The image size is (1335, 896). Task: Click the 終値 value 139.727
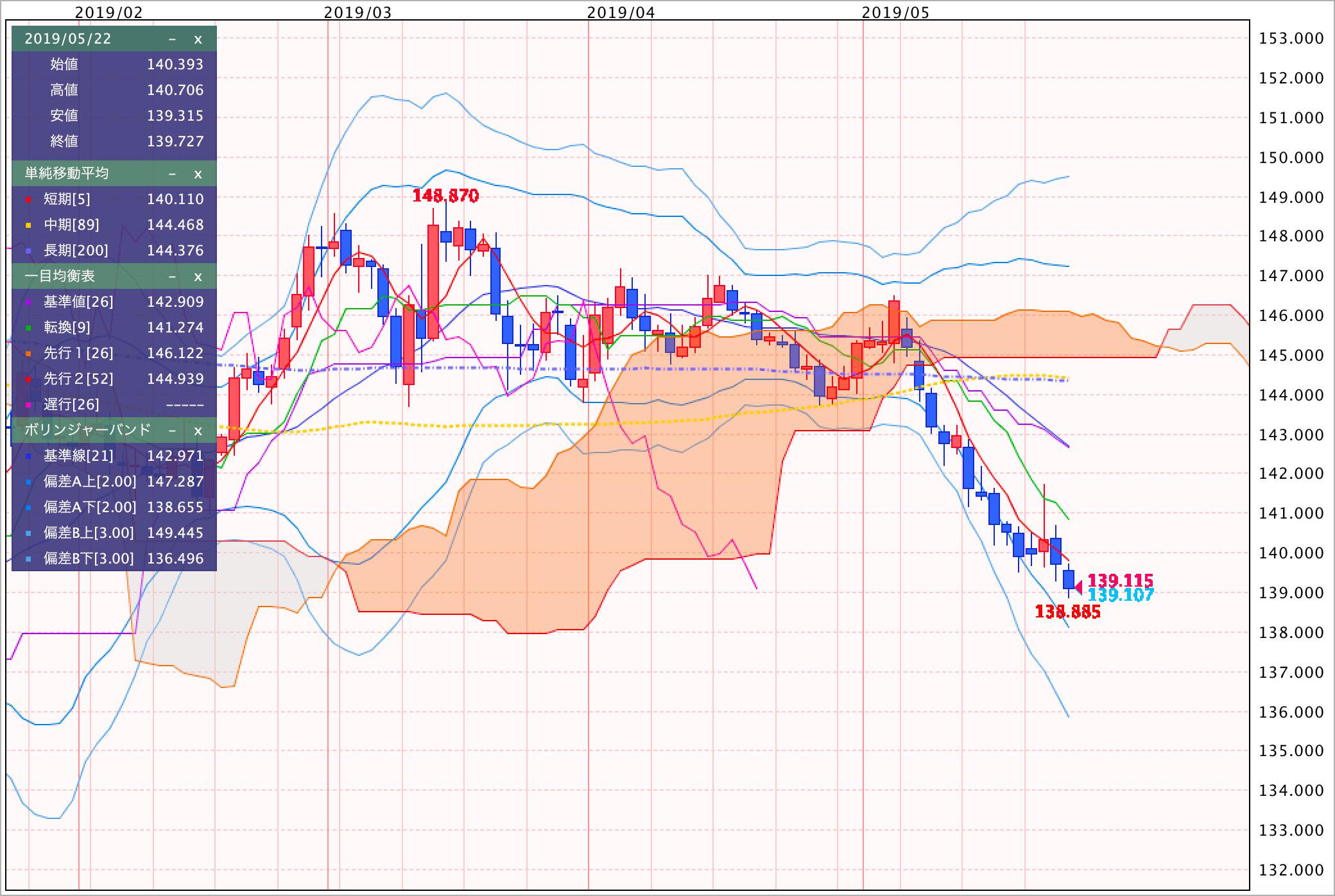point(175,142)
